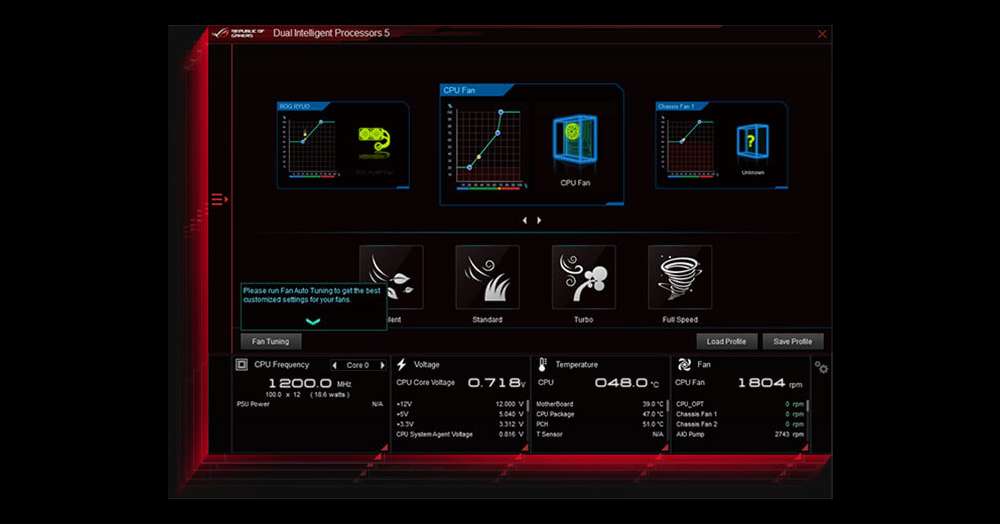The height and width of the screenshot is (524, 1000).
Task: Select the Turbo fan mode icon
Action: click(x=584, y=277)
